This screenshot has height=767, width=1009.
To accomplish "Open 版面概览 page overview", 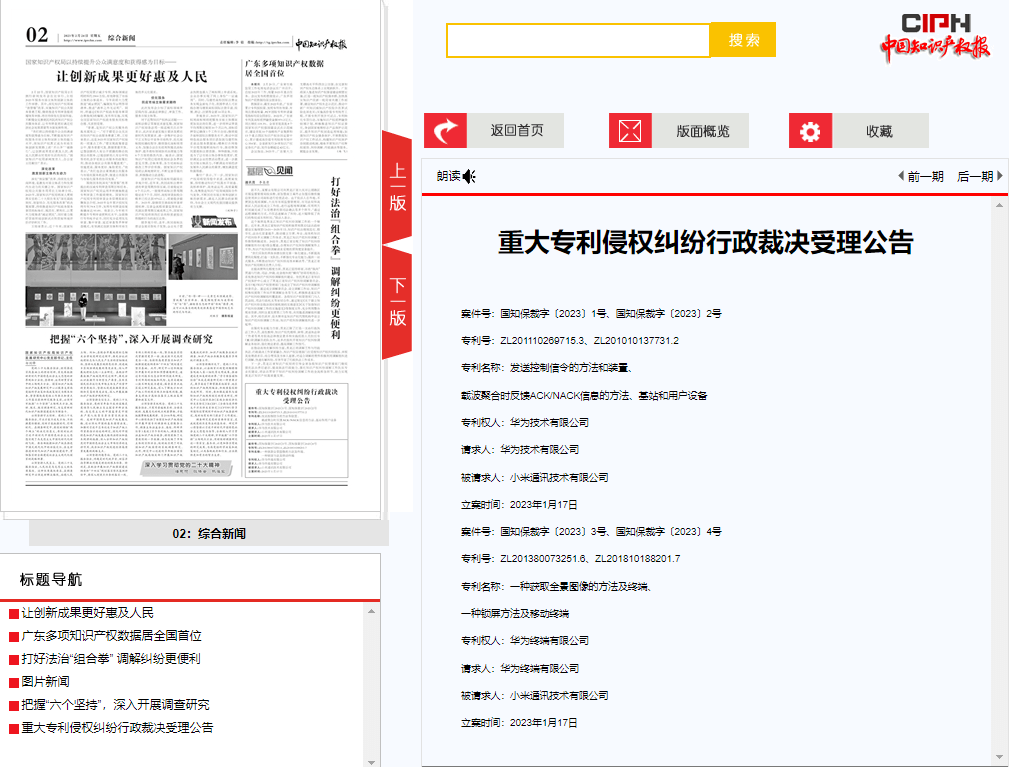I will point(702,131).
